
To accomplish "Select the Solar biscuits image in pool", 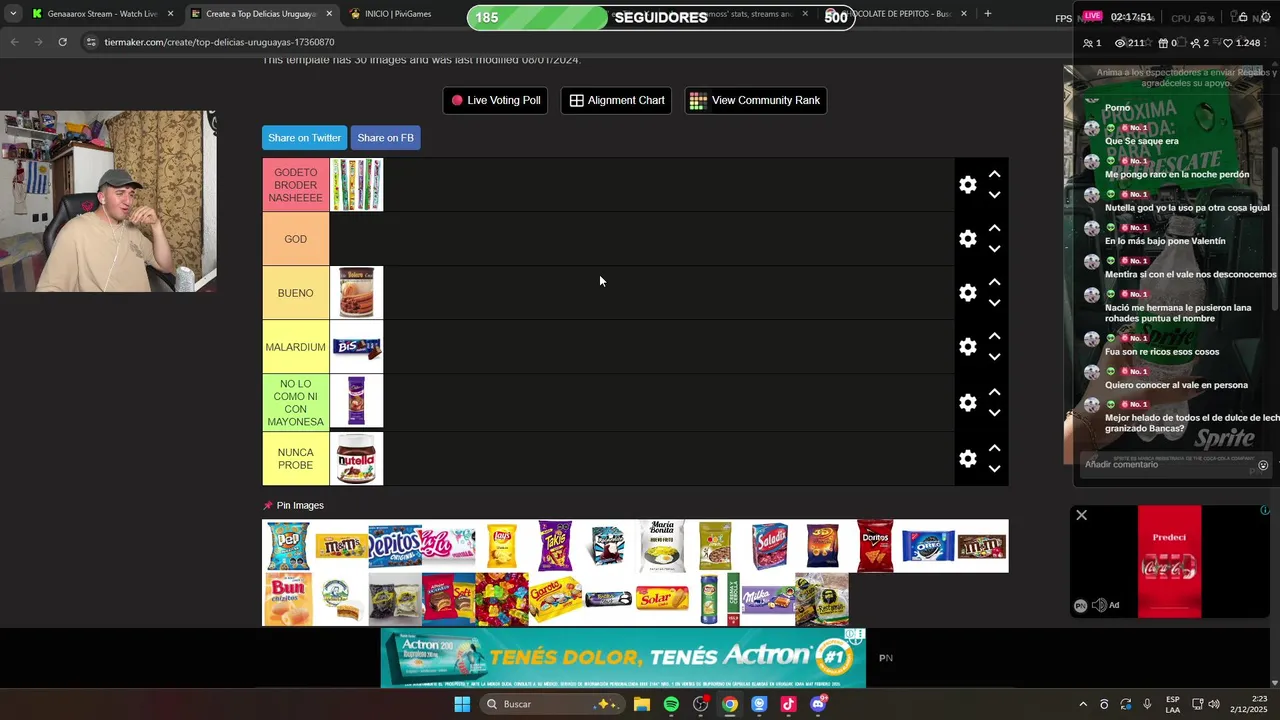I will point(662,599).
